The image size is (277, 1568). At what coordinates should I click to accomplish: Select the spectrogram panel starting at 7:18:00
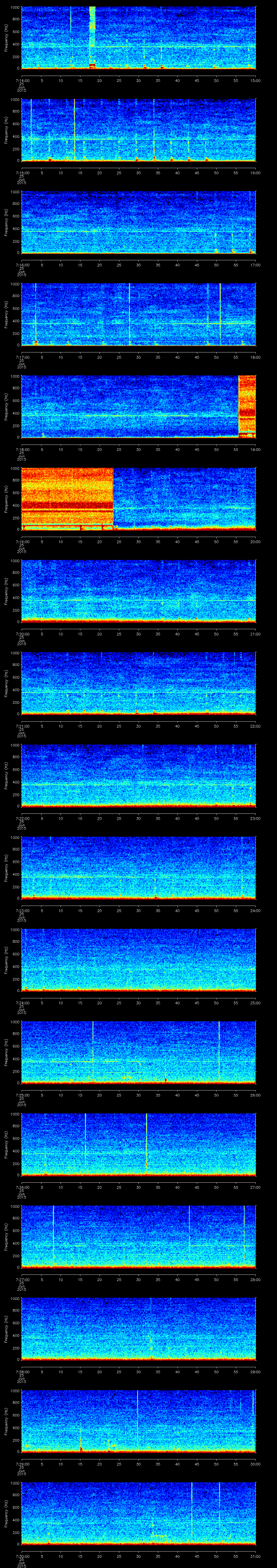click(x=138, y=407)
